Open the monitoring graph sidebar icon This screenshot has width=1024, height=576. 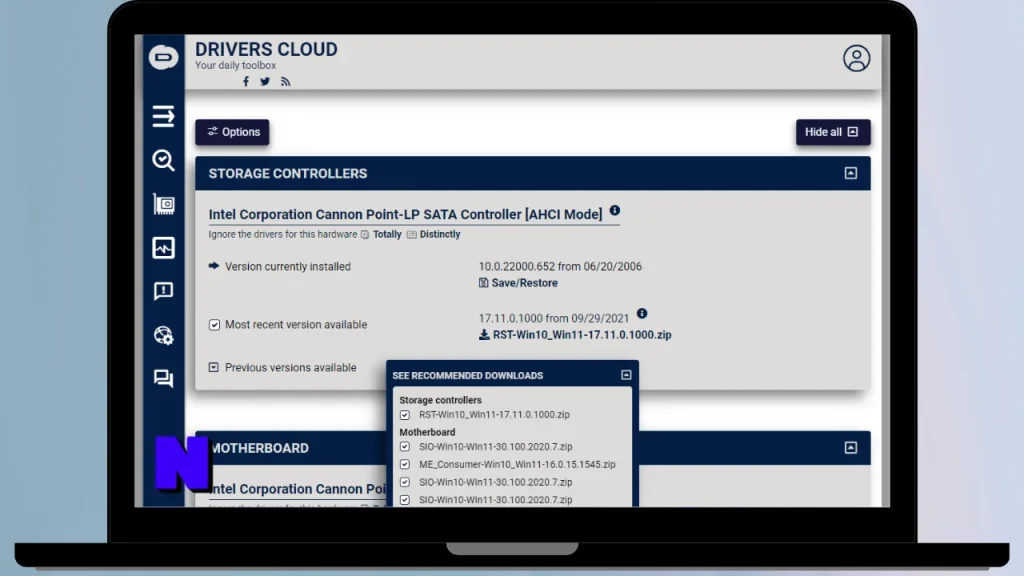(x=163, y=248)
